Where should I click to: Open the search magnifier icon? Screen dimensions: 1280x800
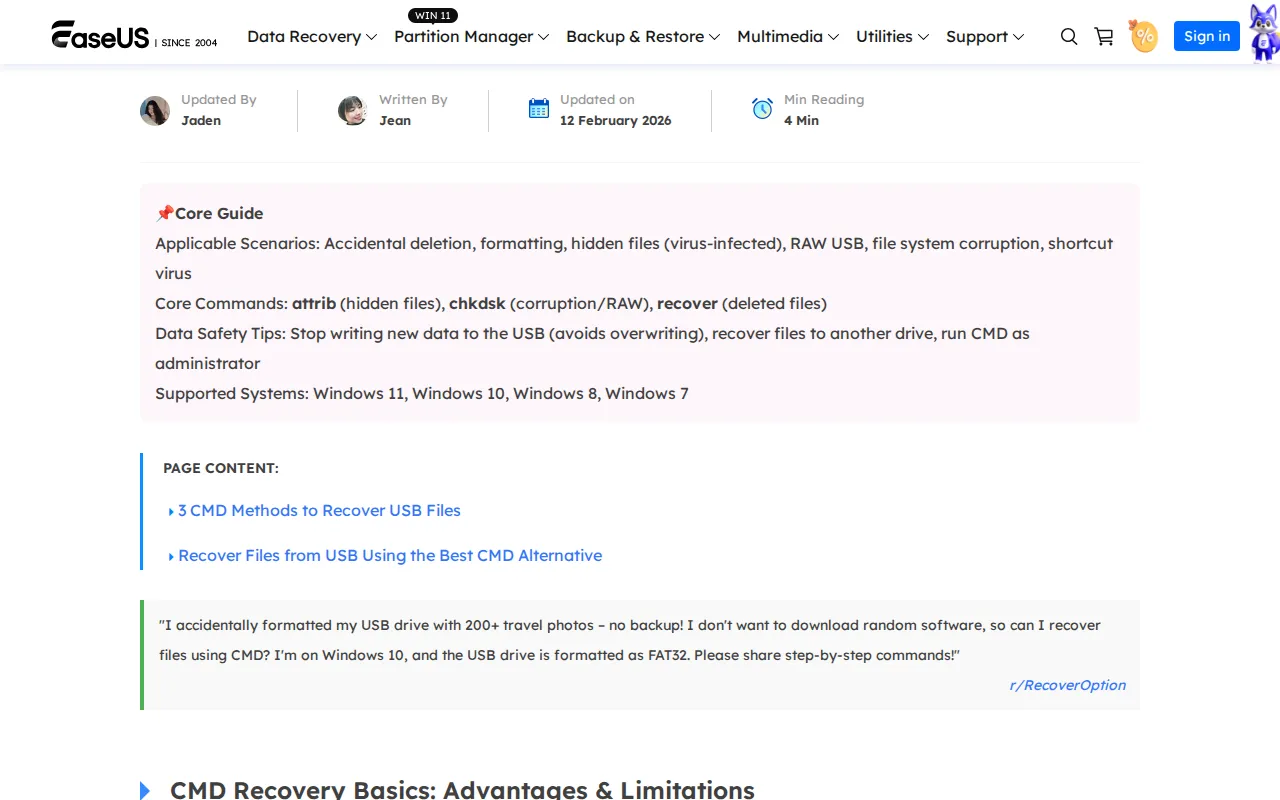coord(1068,37)
